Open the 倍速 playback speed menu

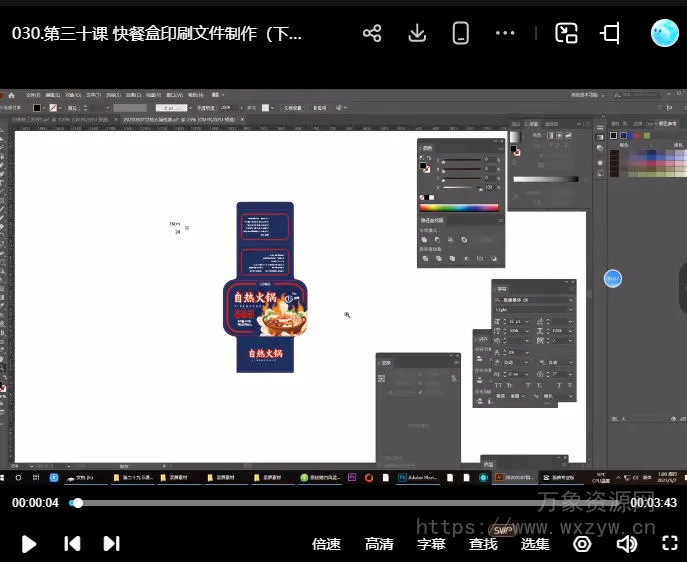point(326,544)
